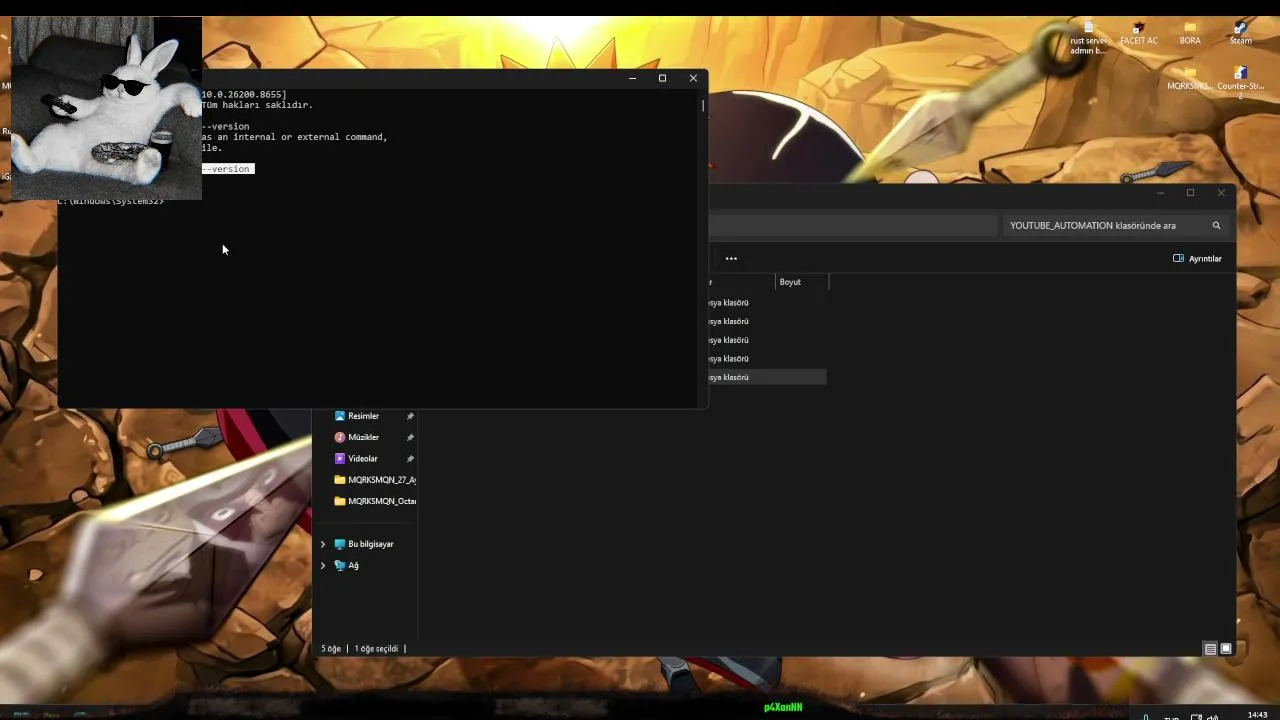
Task: Click the pin icon beside Resimler
Action: point(410,416)
